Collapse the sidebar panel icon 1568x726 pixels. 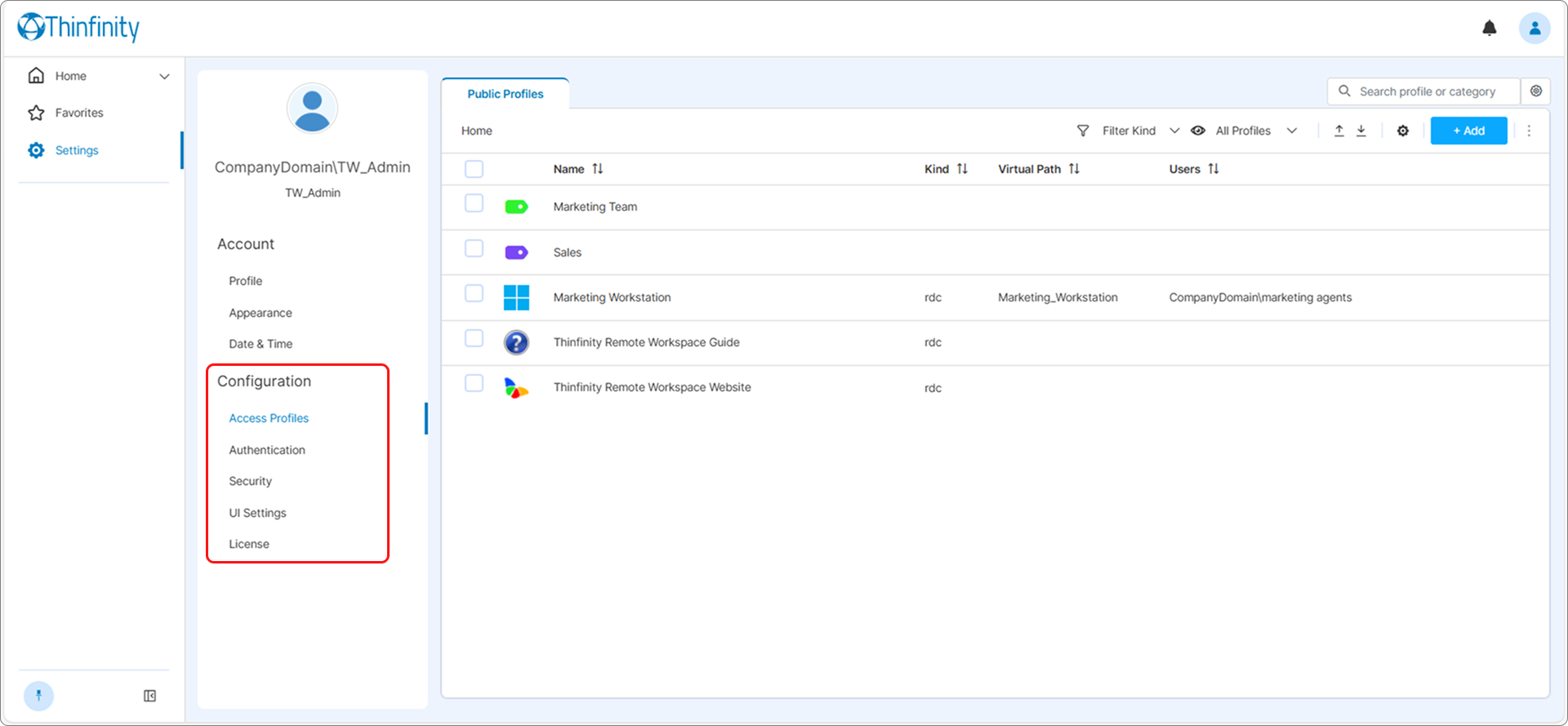[149, 696]
